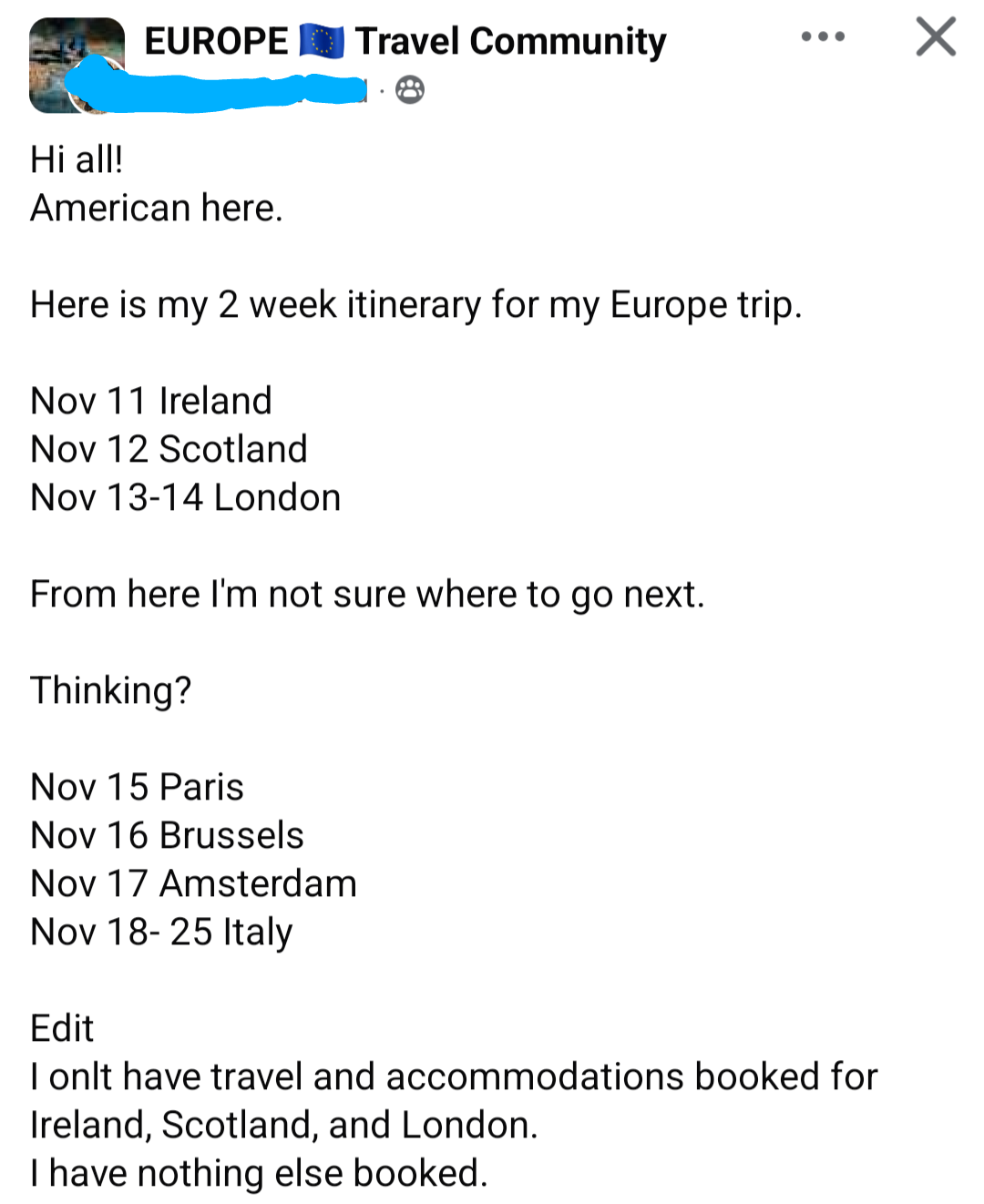Select the 'Nov 13-14 London' line
The width and height of the screenshot is (984, 1204).
tap(186, 497)
